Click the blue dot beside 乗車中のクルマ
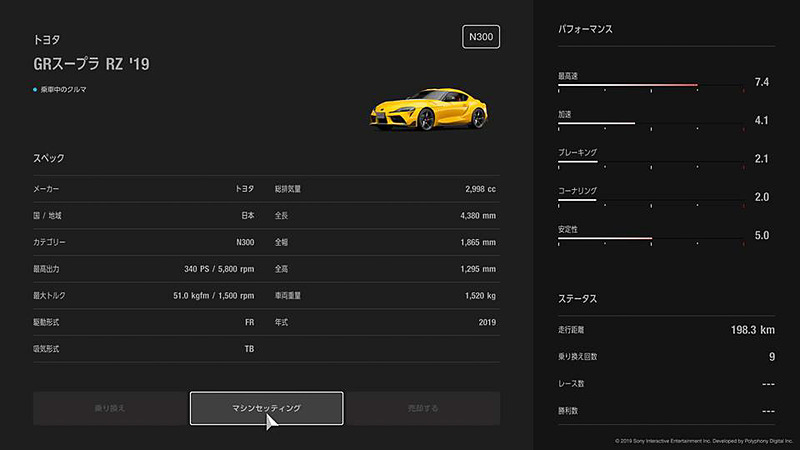Viewport: 800px width, 450px height. (35, 90)
